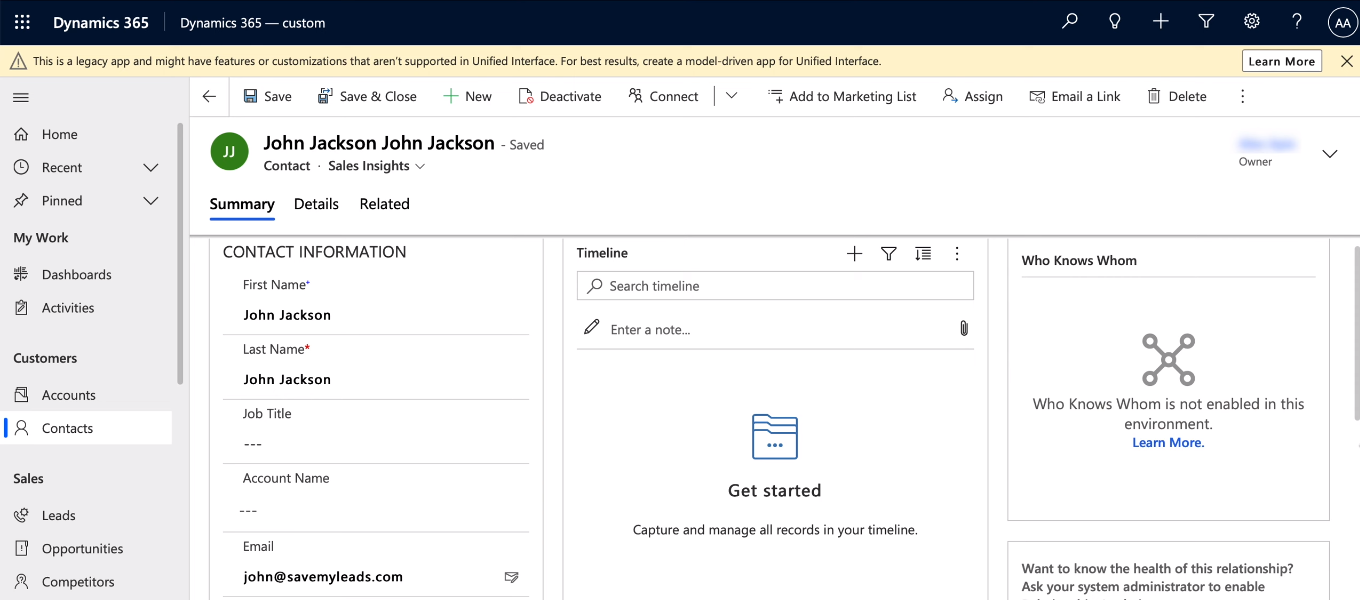The image size is (1360, 600).
Task: Open Pinned in the sidebar
Action: tap(62, 201)
